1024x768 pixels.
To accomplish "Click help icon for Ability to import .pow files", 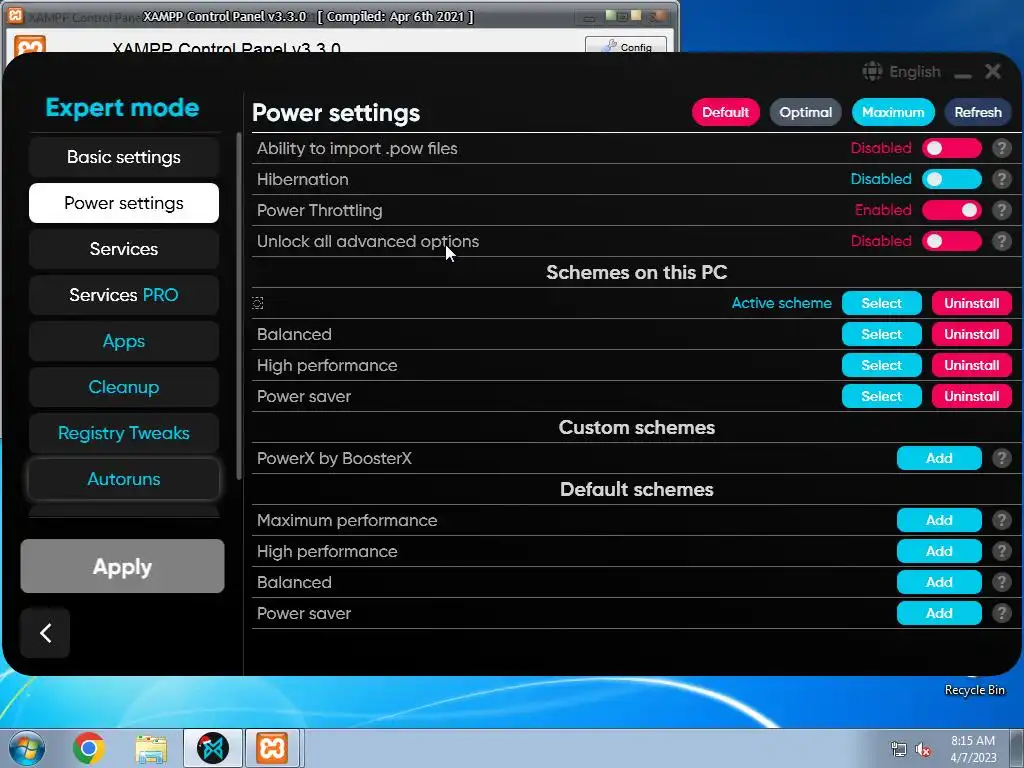I will tap(1001, 148).
